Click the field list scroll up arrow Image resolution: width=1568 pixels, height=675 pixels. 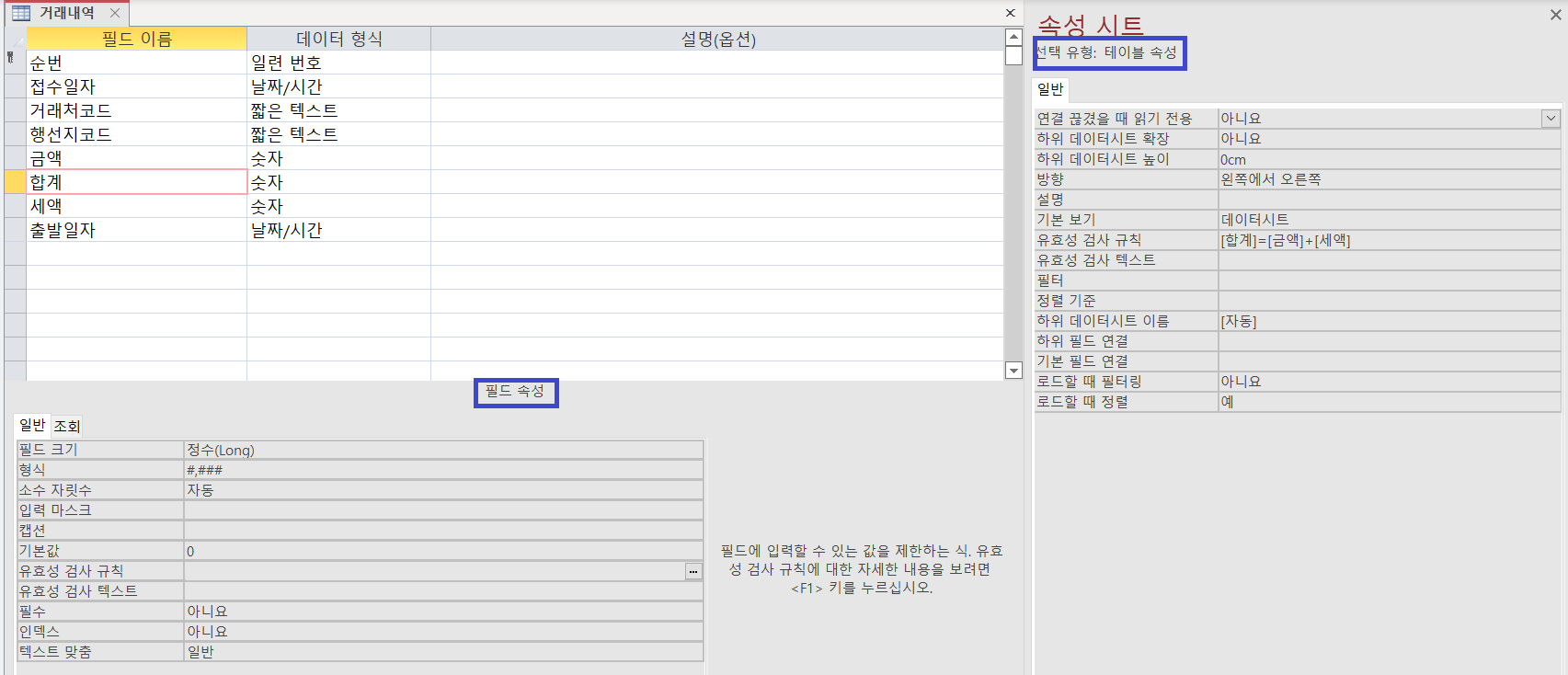pyautogui.click(x=1013, y=38)
